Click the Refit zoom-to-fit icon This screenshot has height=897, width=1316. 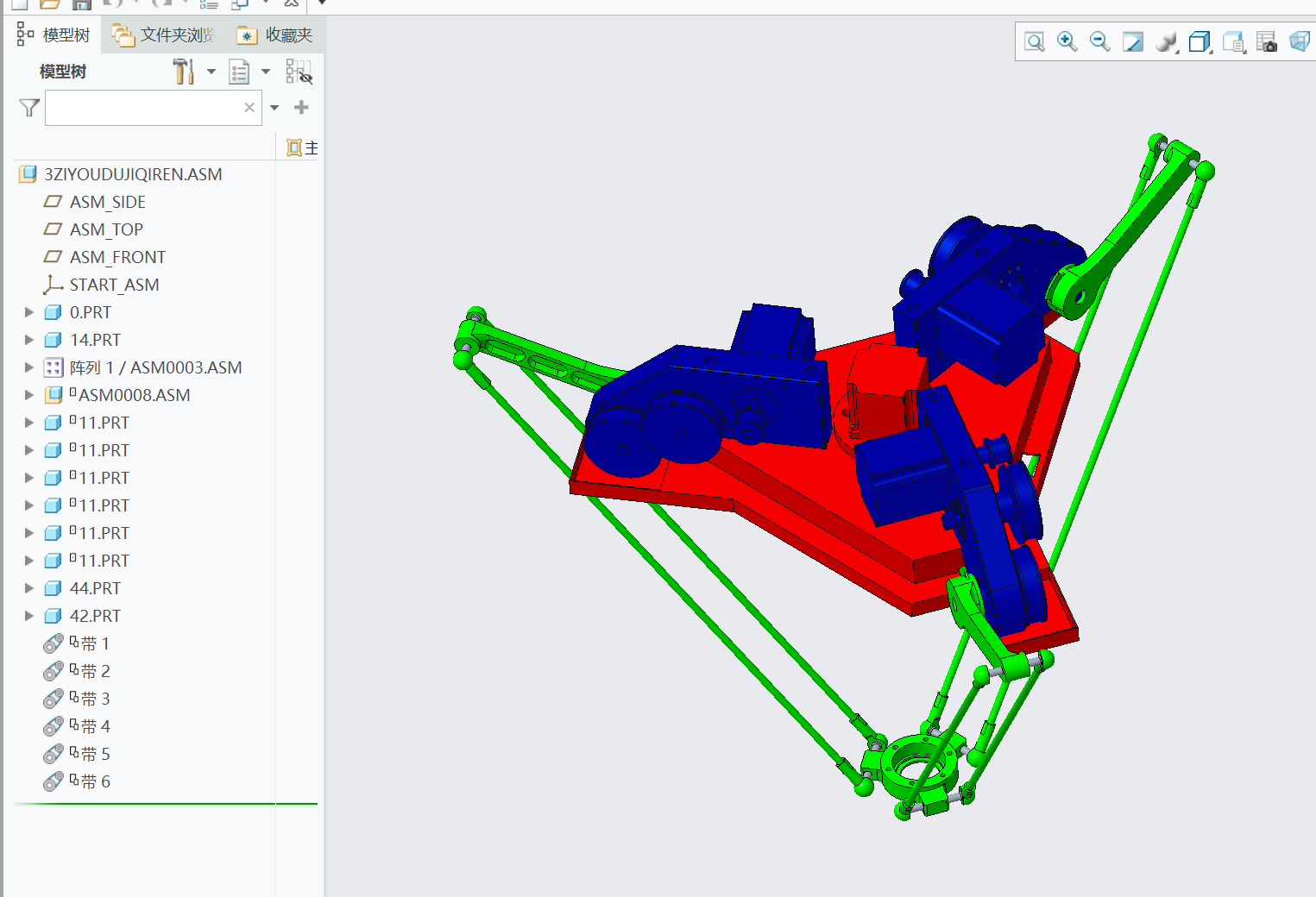coord(1034,41)
